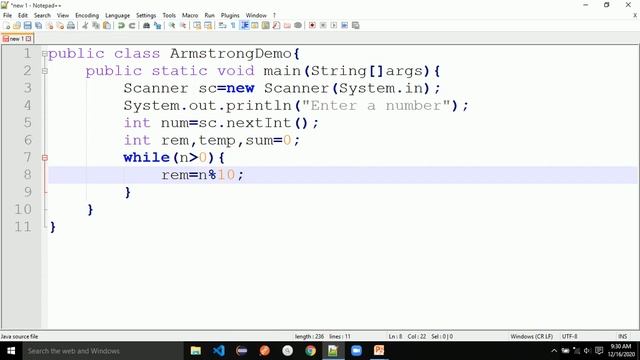The width and height of the screenshot is (640, 360).
Task: Open the ? help menu
Action: [x=274, y=15]
